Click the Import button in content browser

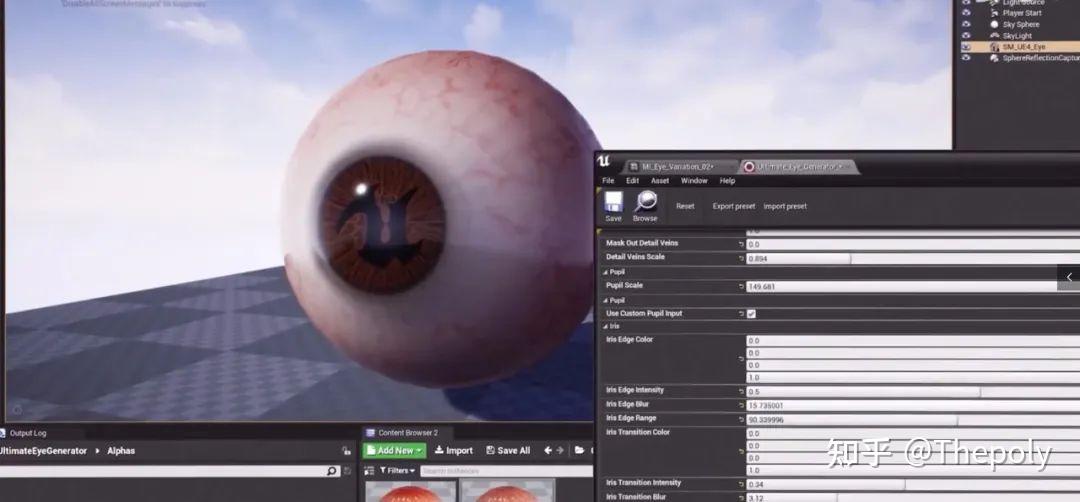(453, 450)
